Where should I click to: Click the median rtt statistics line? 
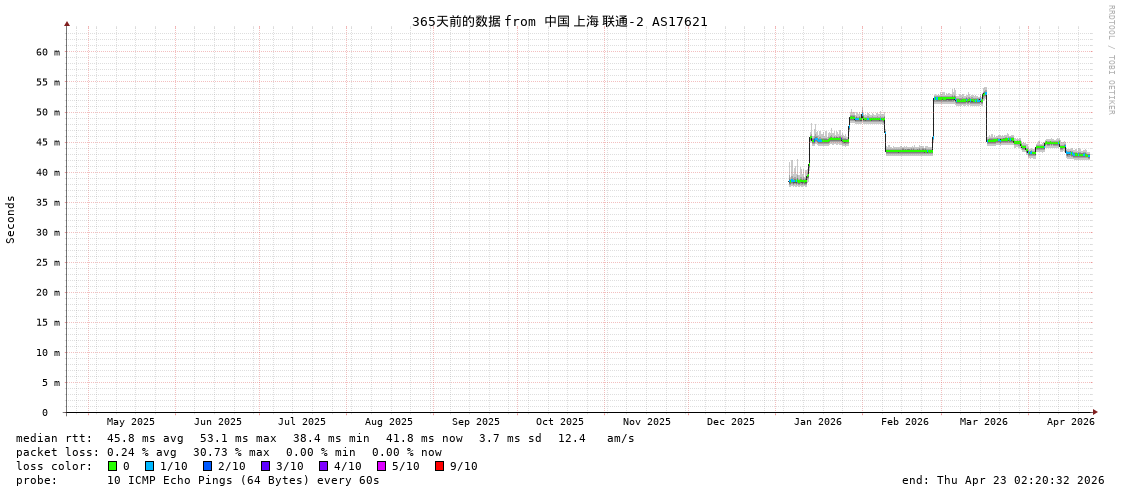point(325,438)
